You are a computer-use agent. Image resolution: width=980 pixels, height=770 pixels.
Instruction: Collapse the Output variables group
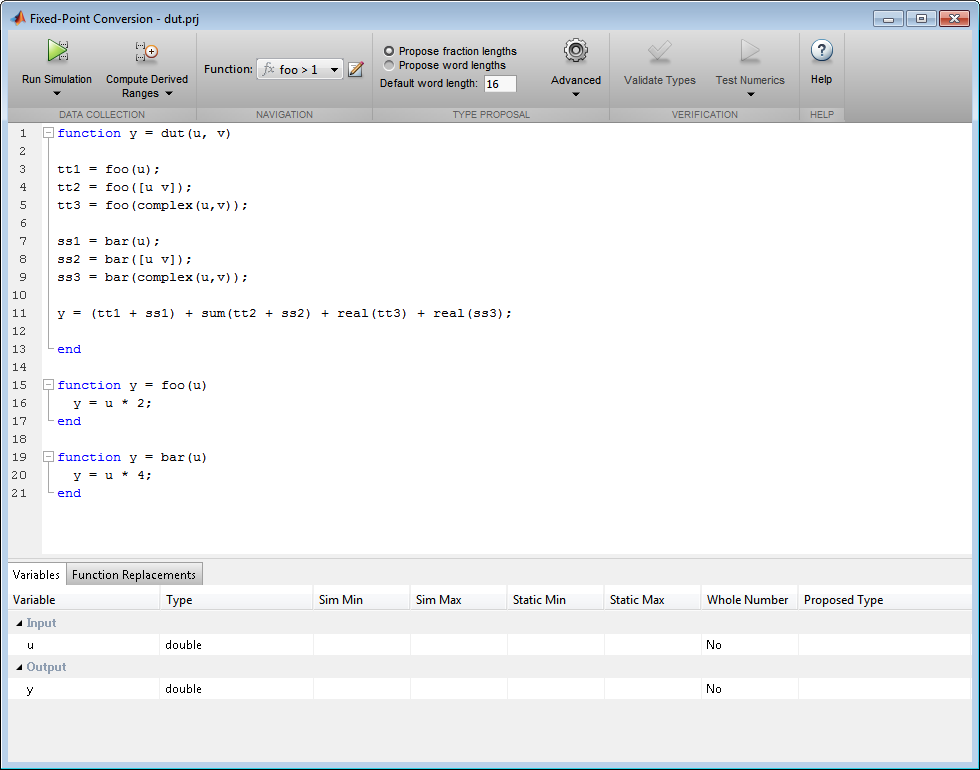click(19, 667)
